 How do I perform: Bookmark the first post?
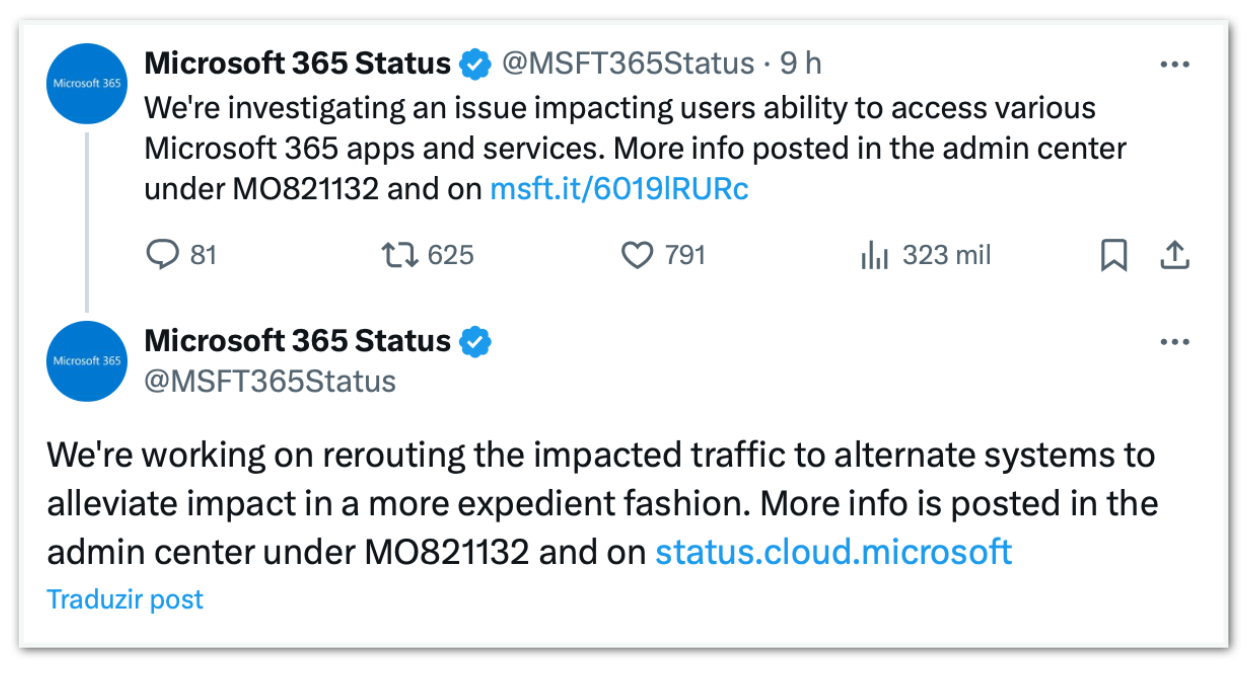[x=1113, y=256]
